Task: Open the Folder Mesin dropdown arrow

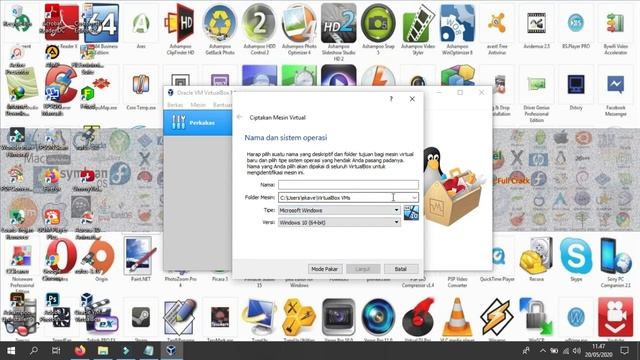Action: click(x=414, y=198)
